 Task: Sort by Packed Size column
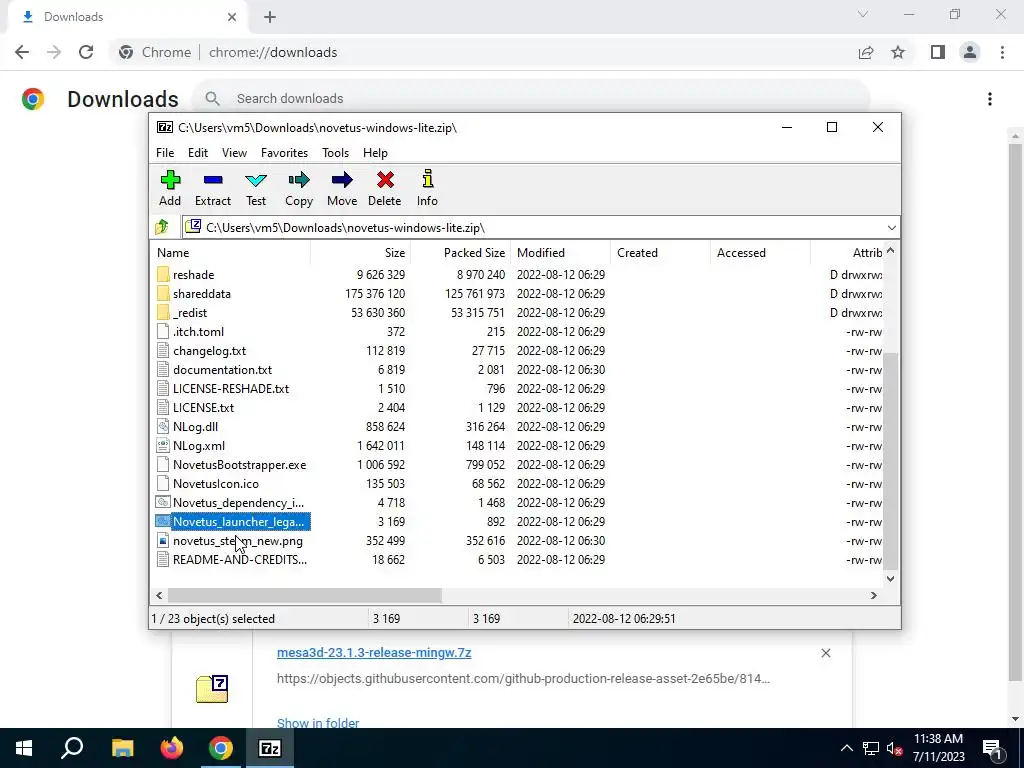[x=461, y=253]
